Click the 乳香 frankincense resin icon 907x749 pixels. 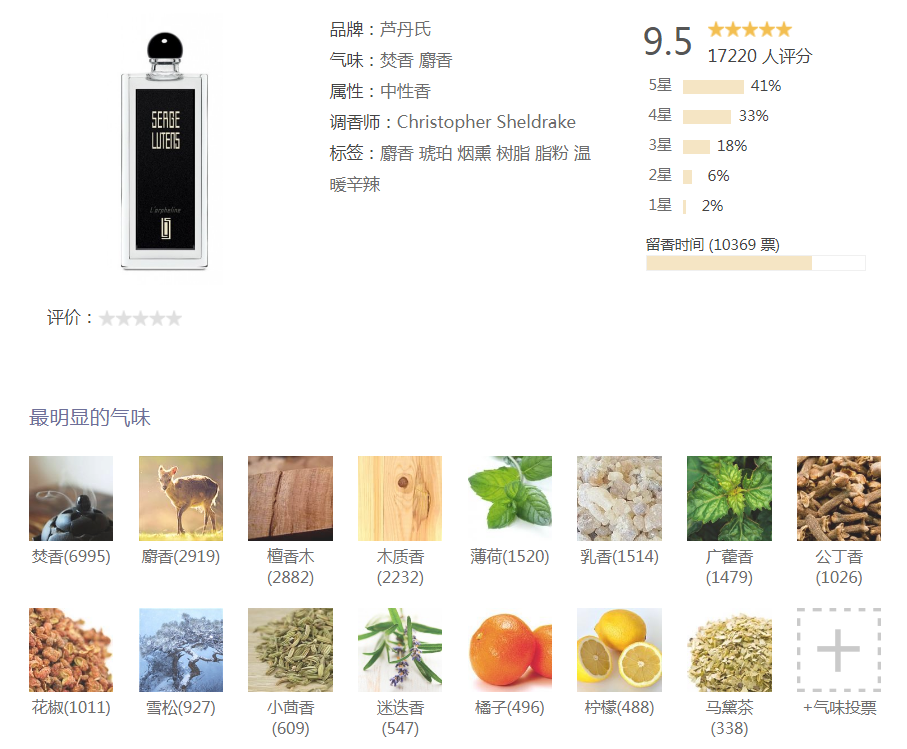[x=619, y=498]
